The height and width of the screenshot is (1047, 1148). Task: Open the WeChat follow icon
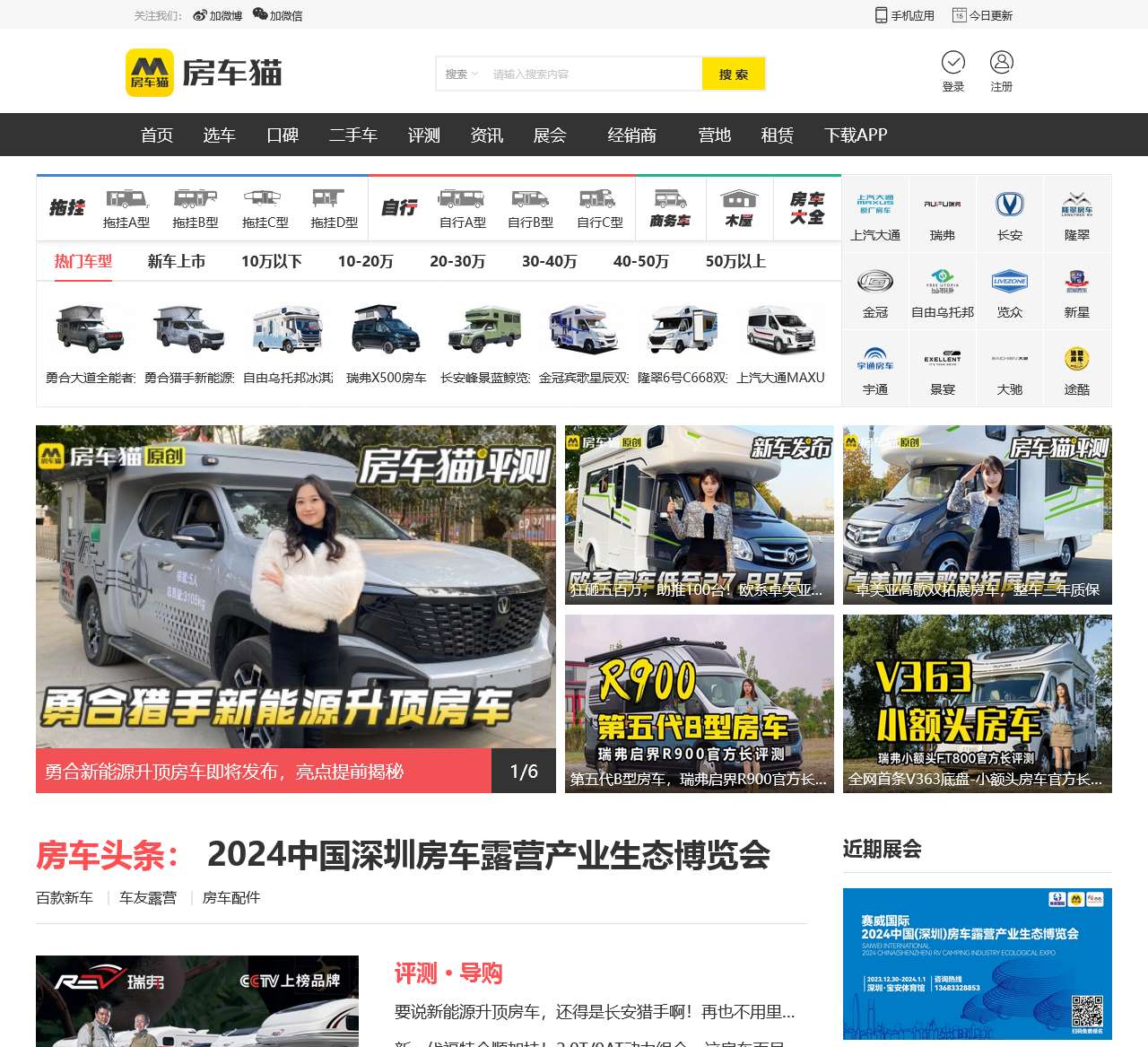(260, 14)
